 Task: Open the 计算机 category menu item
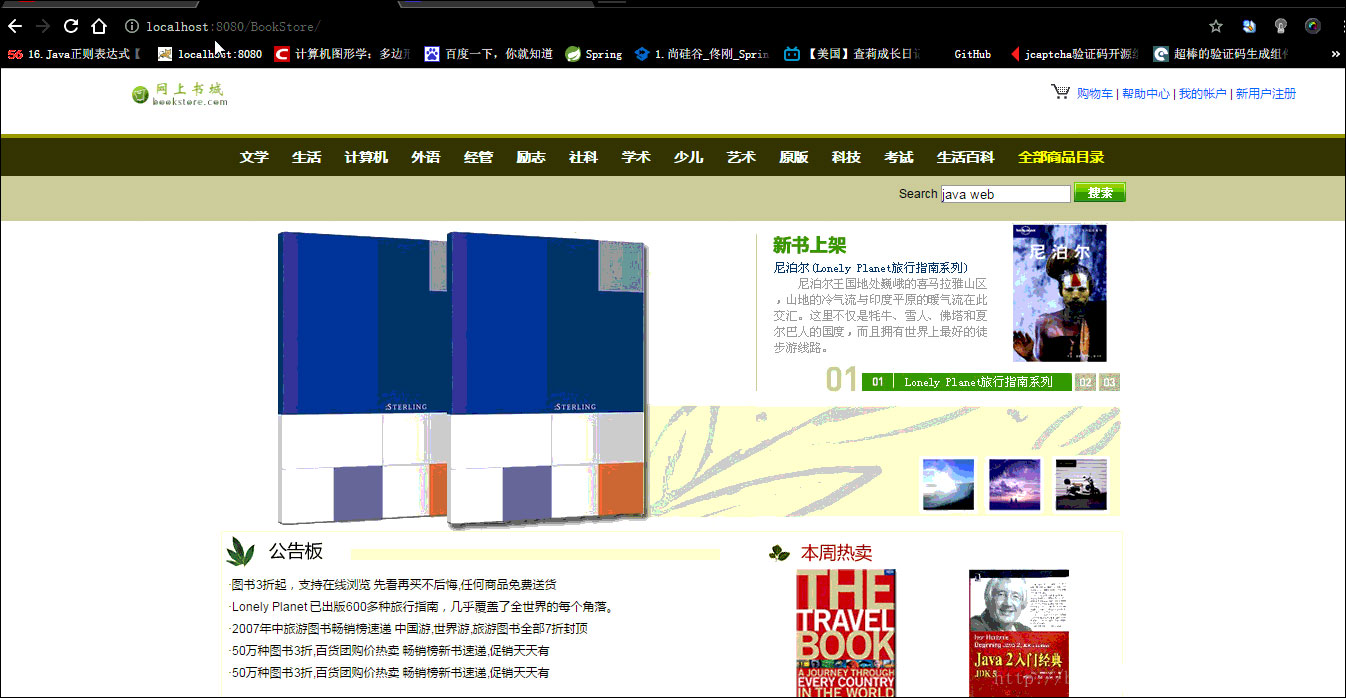click(366, 157)
